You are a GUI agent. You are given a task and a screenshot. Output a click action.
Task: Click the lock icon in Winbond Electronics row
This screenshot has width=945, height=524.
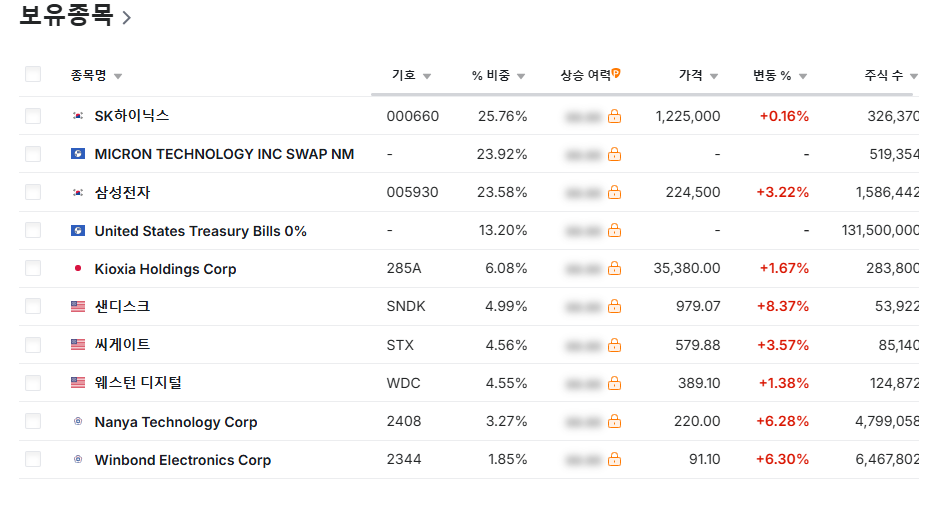(x=614, y=459)
